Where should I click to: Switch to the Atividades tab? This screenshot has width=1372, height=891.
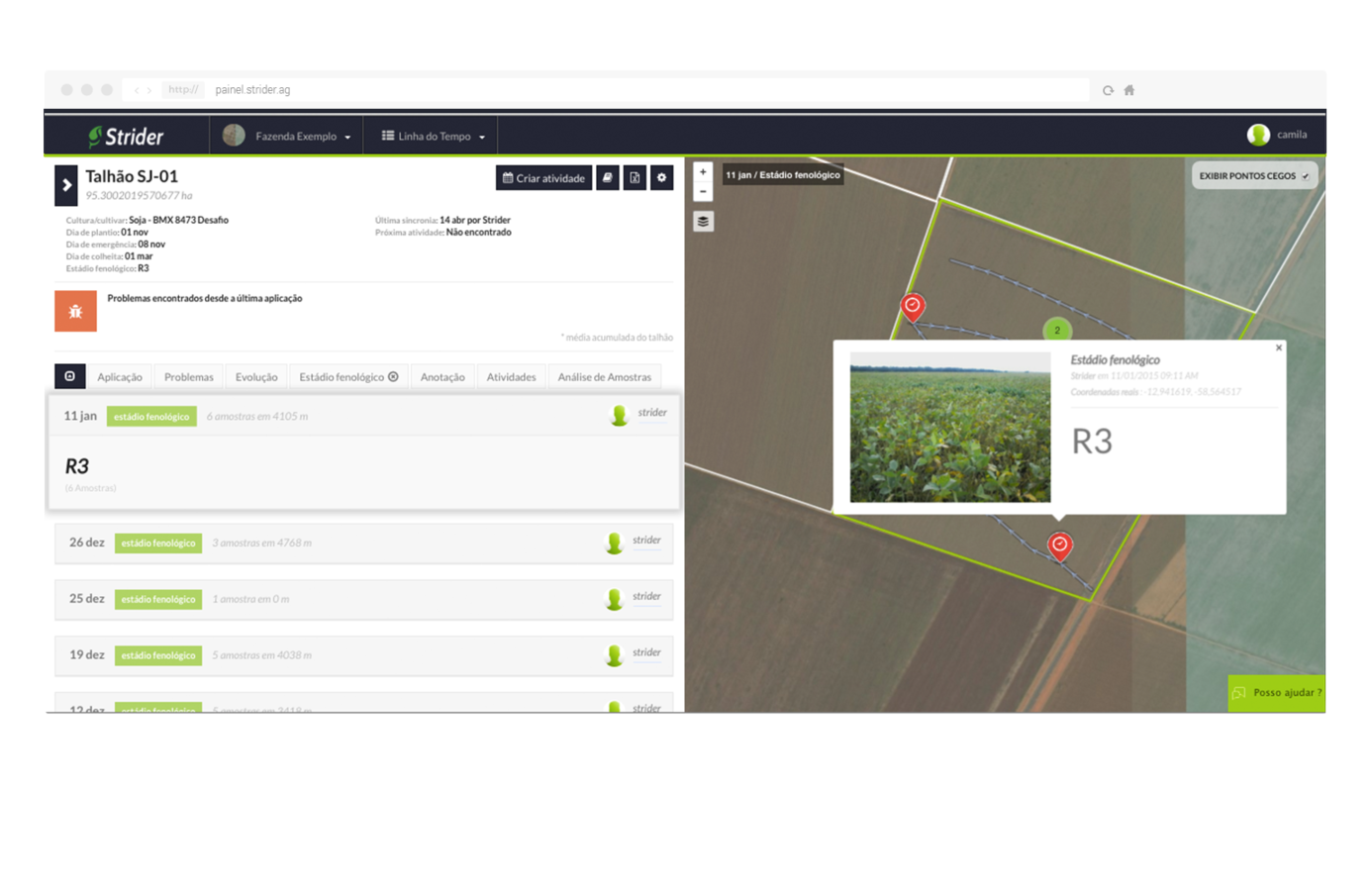tap(511, 377)
